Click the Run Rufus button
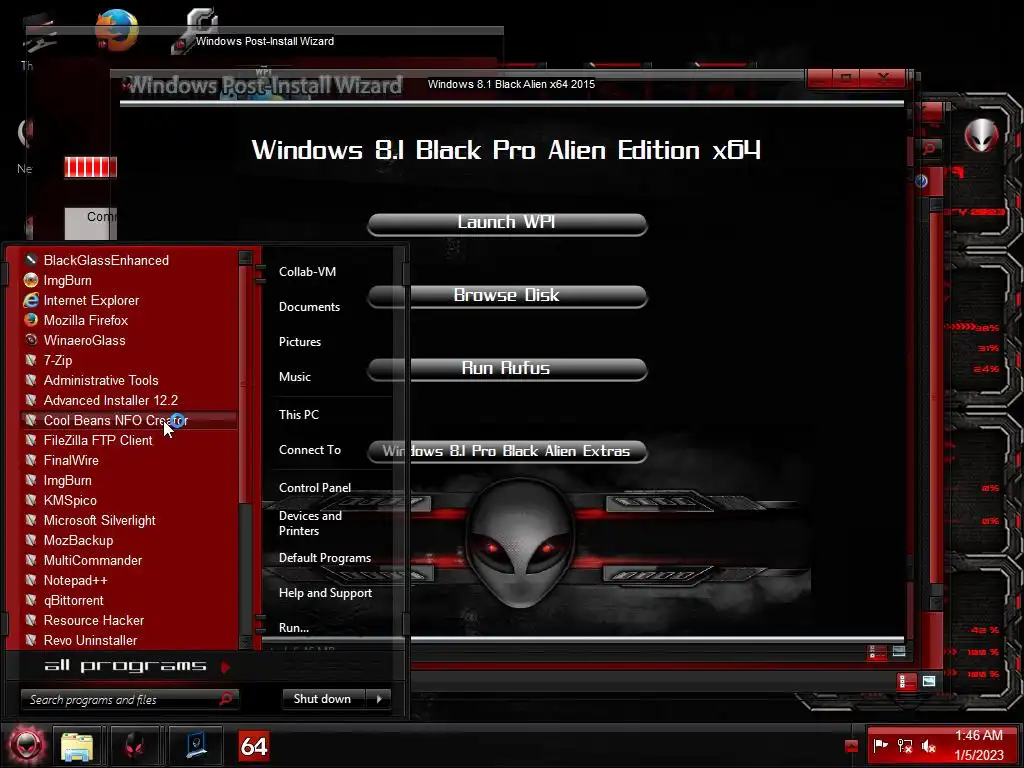 pos(507,370)
